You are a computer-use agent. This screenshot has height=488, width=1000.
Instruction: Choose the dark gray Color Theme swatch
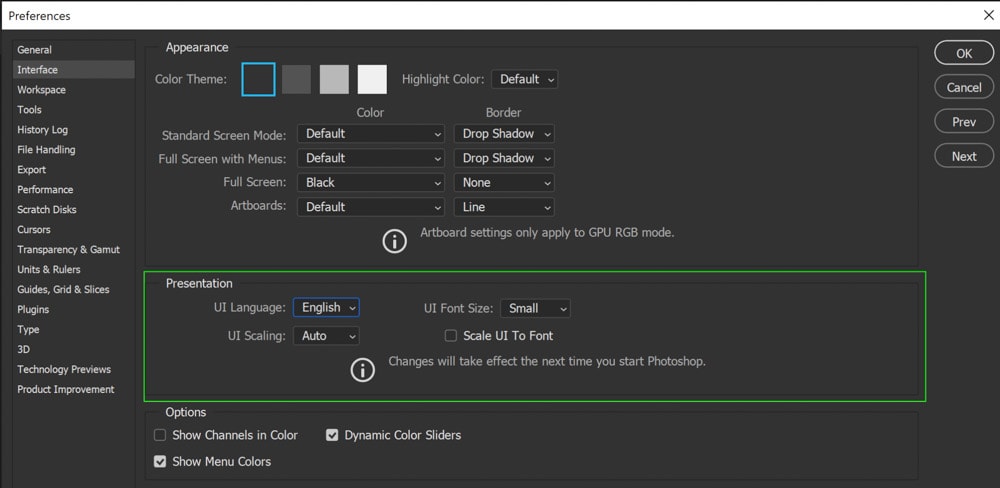297,79
